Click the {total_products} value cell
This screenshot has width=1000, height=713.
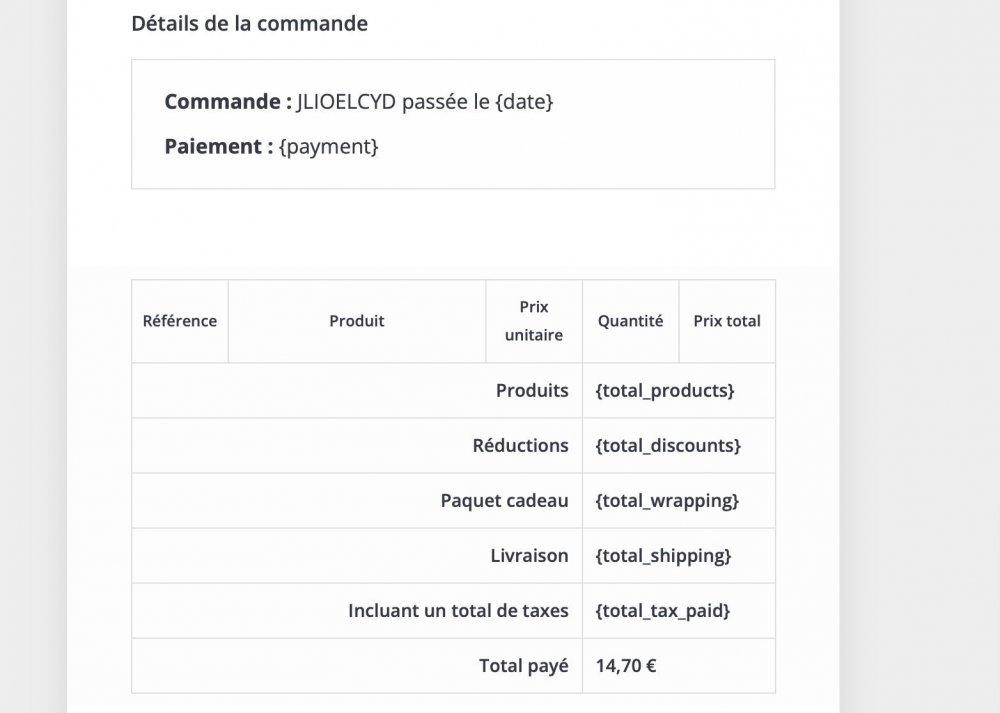click(665, 391)
